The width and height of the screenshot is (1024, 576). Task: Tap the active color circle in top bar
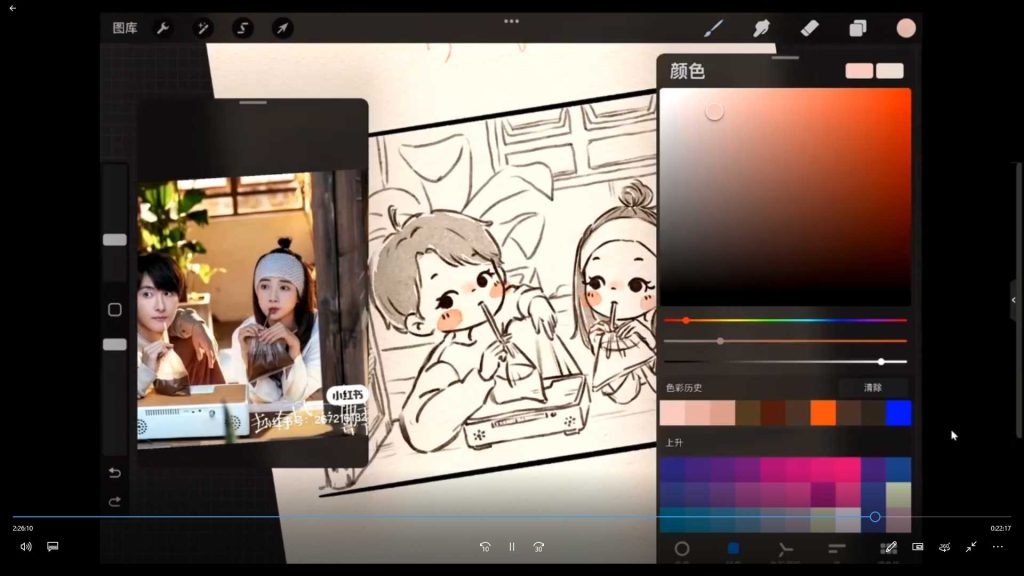[x=906, y=28]
